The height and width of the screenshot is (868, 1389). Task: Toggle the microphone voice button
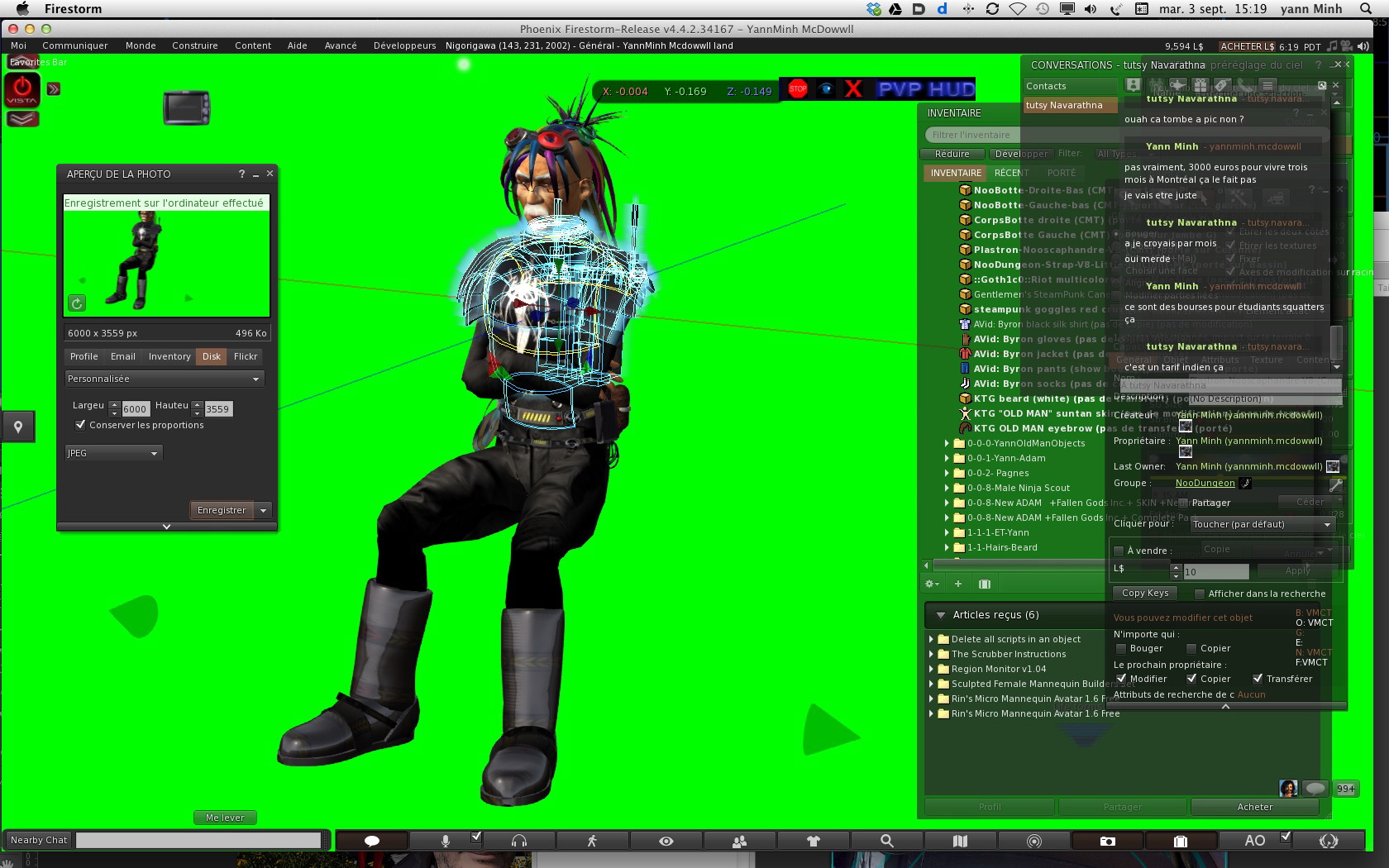(445, 841)
